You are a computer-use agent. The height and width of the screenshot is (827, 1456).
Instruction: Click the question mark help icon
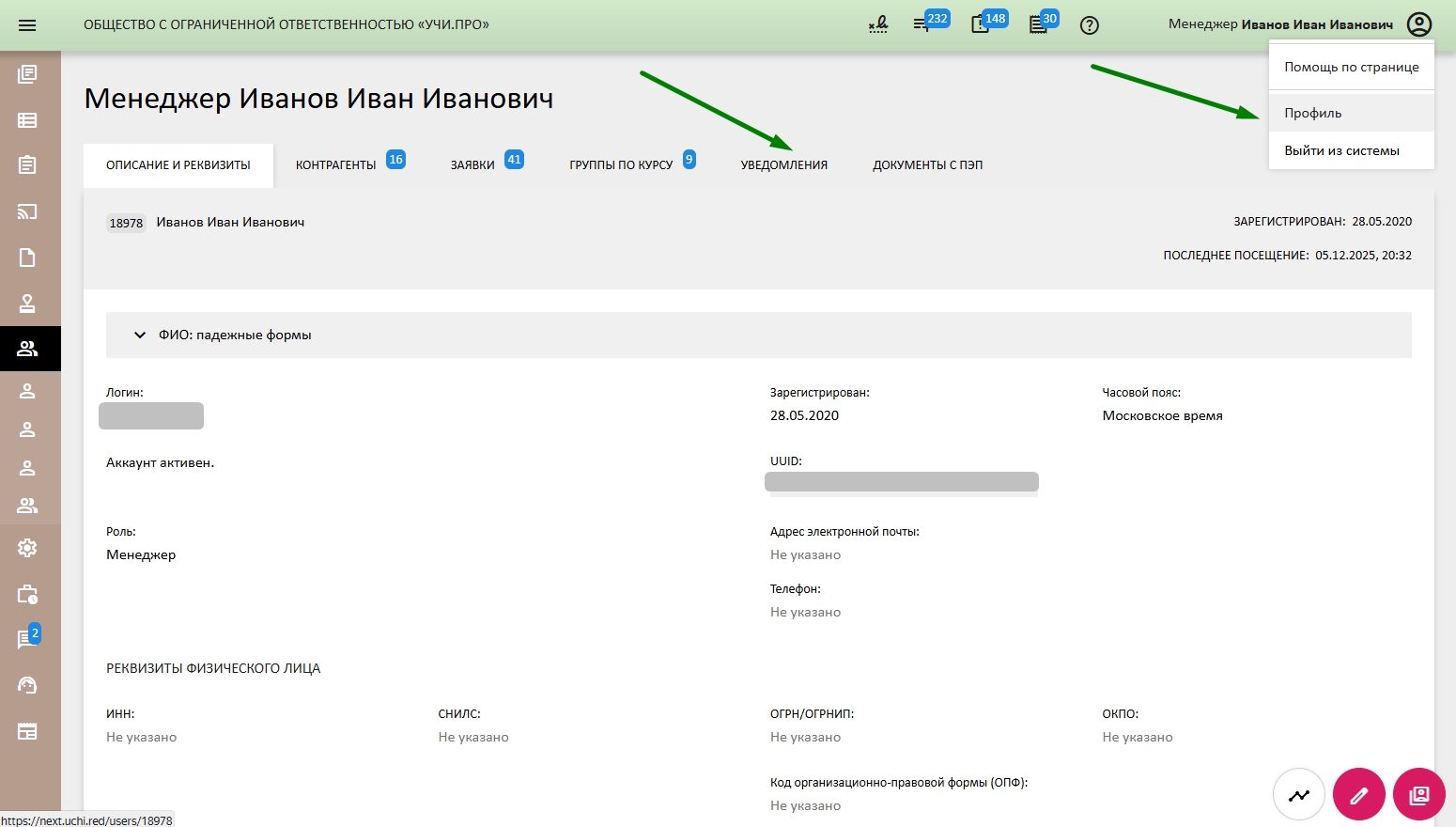pos(1090,25)
